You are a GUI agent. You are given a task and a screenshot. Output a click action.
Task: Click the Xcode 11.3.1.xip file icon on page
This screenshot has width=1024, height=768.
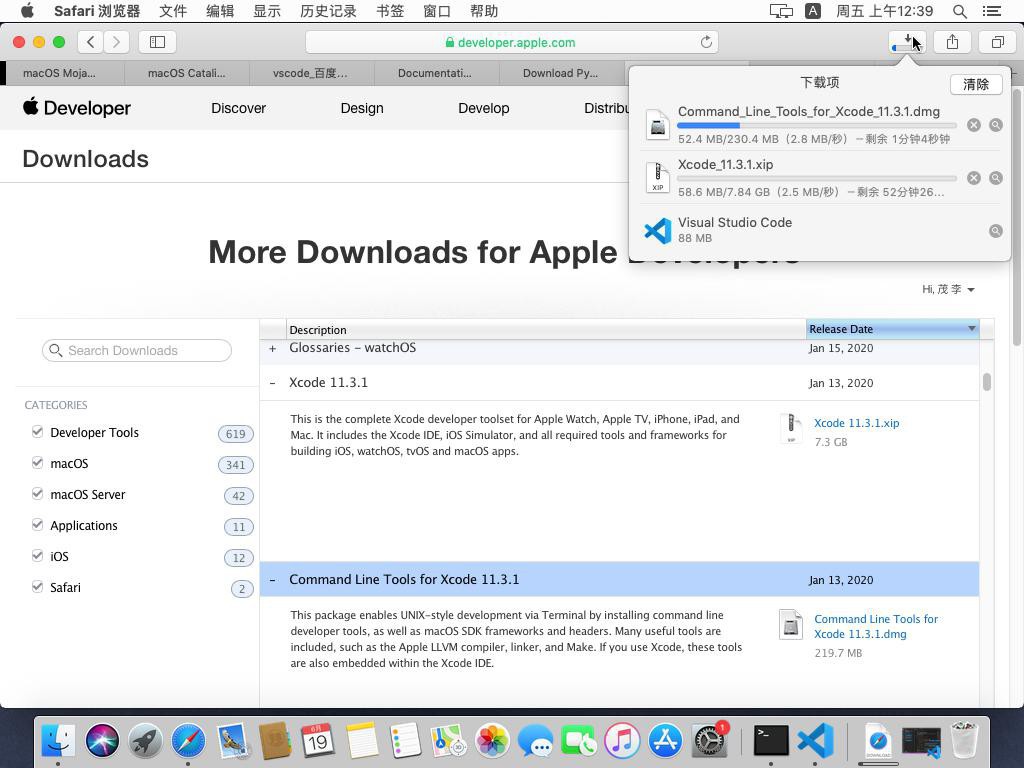pos(791,429)
